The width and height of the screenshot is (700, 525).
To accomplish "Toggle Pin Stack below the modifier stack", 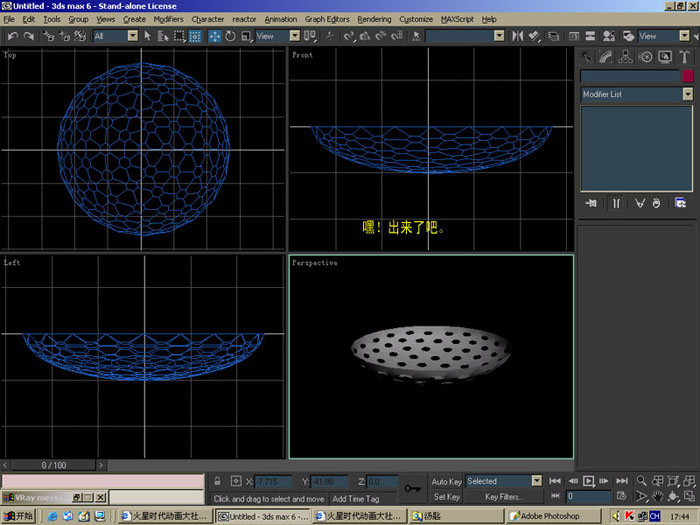I will (591, 204).
